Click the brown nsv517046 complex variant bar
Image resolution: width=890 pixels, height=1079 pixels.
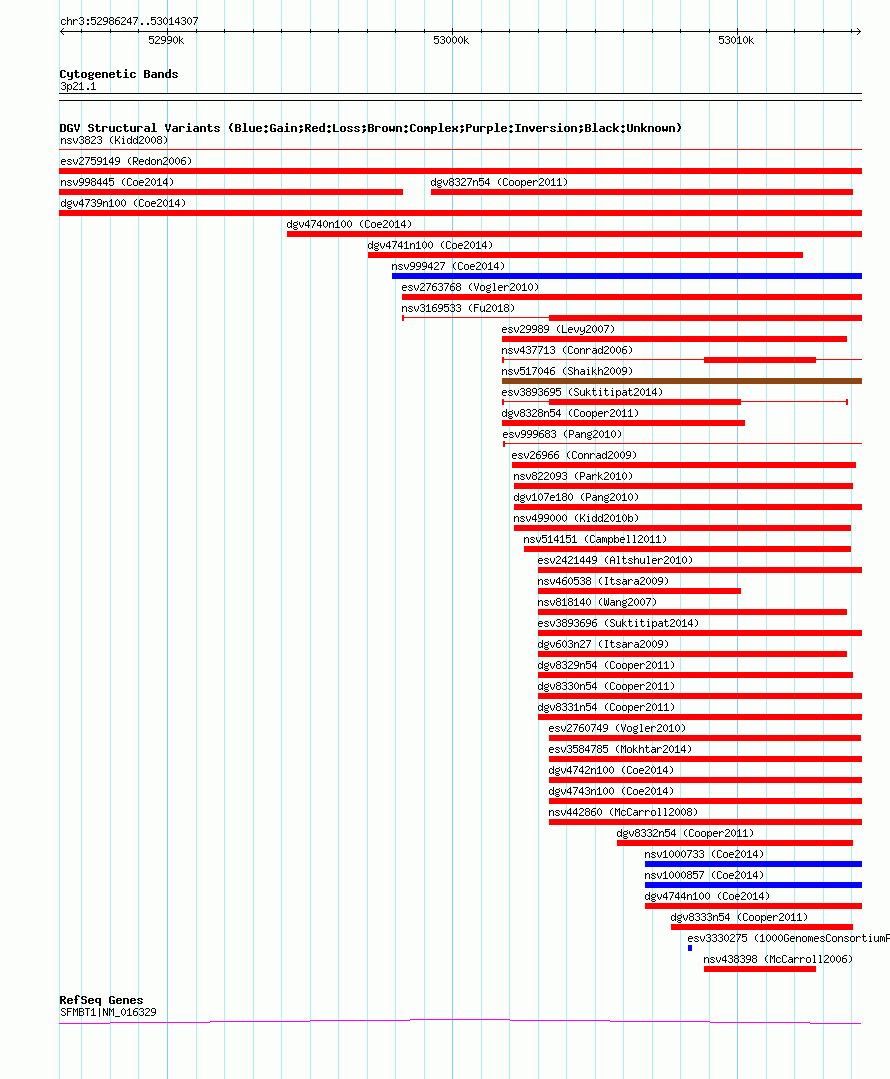click(x=681, y=381)
